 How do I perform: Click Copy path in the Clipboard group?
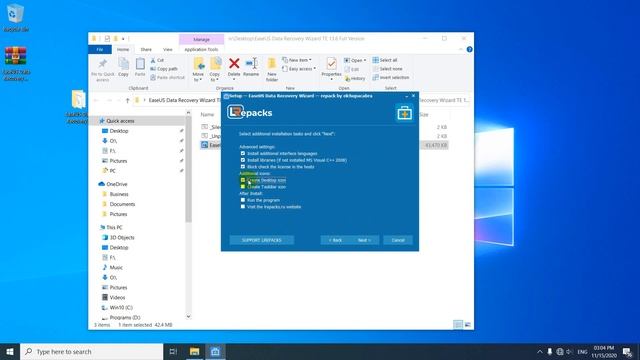(x=164, y=69)
